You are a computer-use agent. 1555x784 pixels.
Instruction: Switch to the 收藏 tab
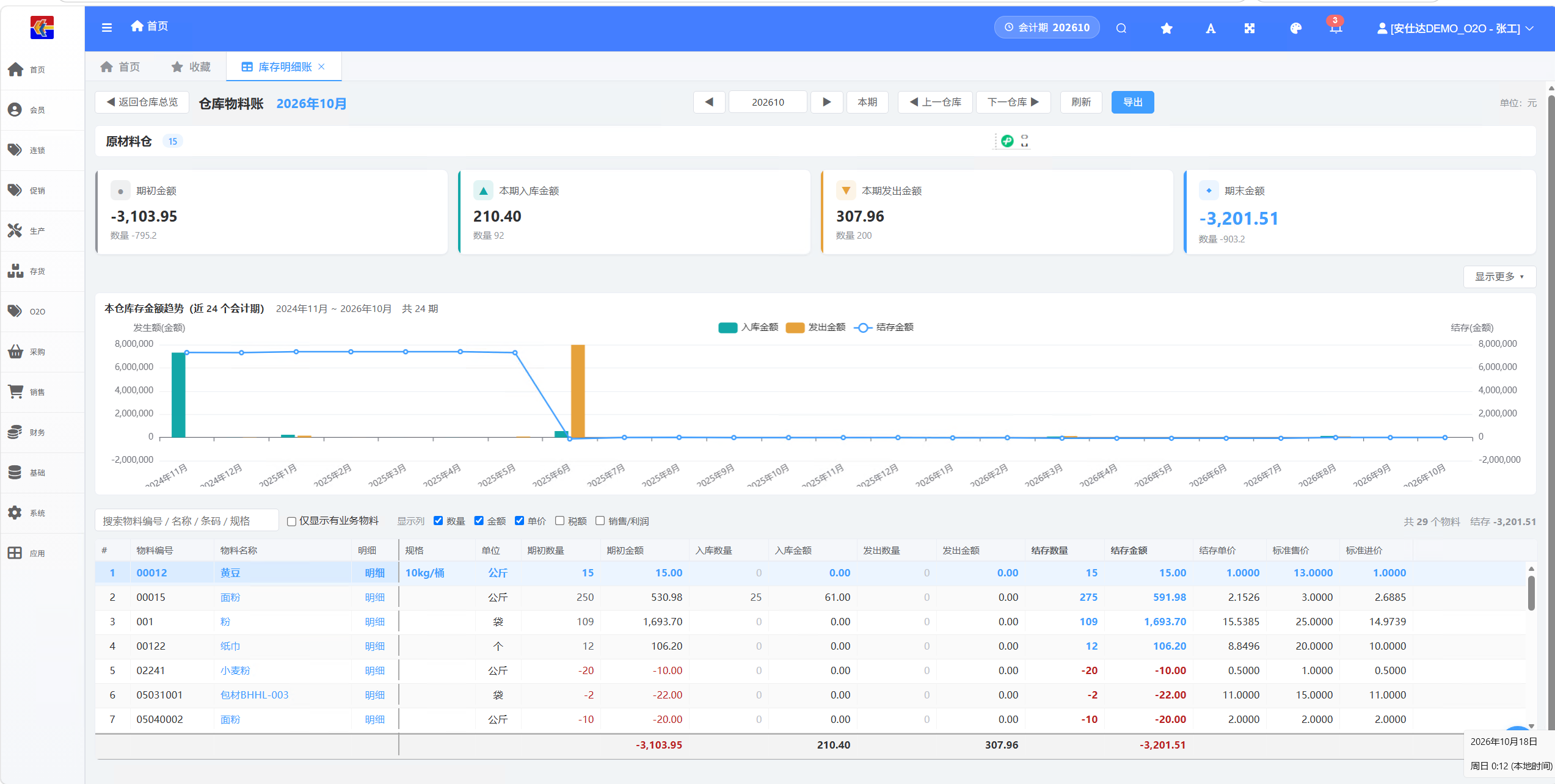[191, 67]
